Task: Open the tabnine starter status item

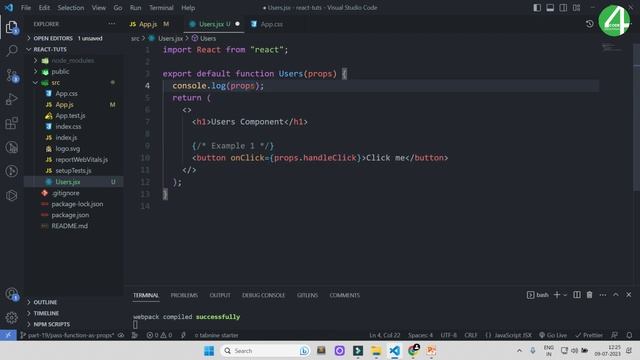Action: coord(216,335)
